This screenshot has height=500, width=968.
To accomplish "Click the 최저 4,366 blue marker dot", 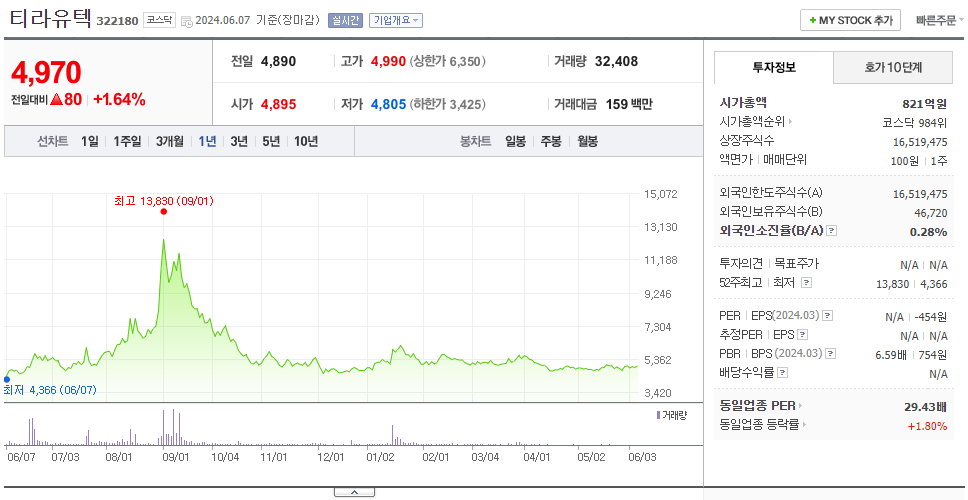I will 7,380.
